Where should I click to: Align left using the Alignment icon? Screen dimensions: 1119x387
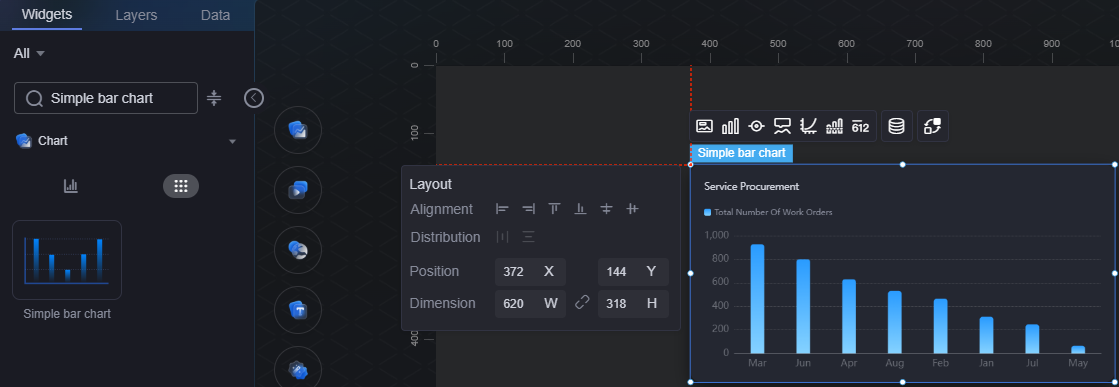[x=502, y=209]
